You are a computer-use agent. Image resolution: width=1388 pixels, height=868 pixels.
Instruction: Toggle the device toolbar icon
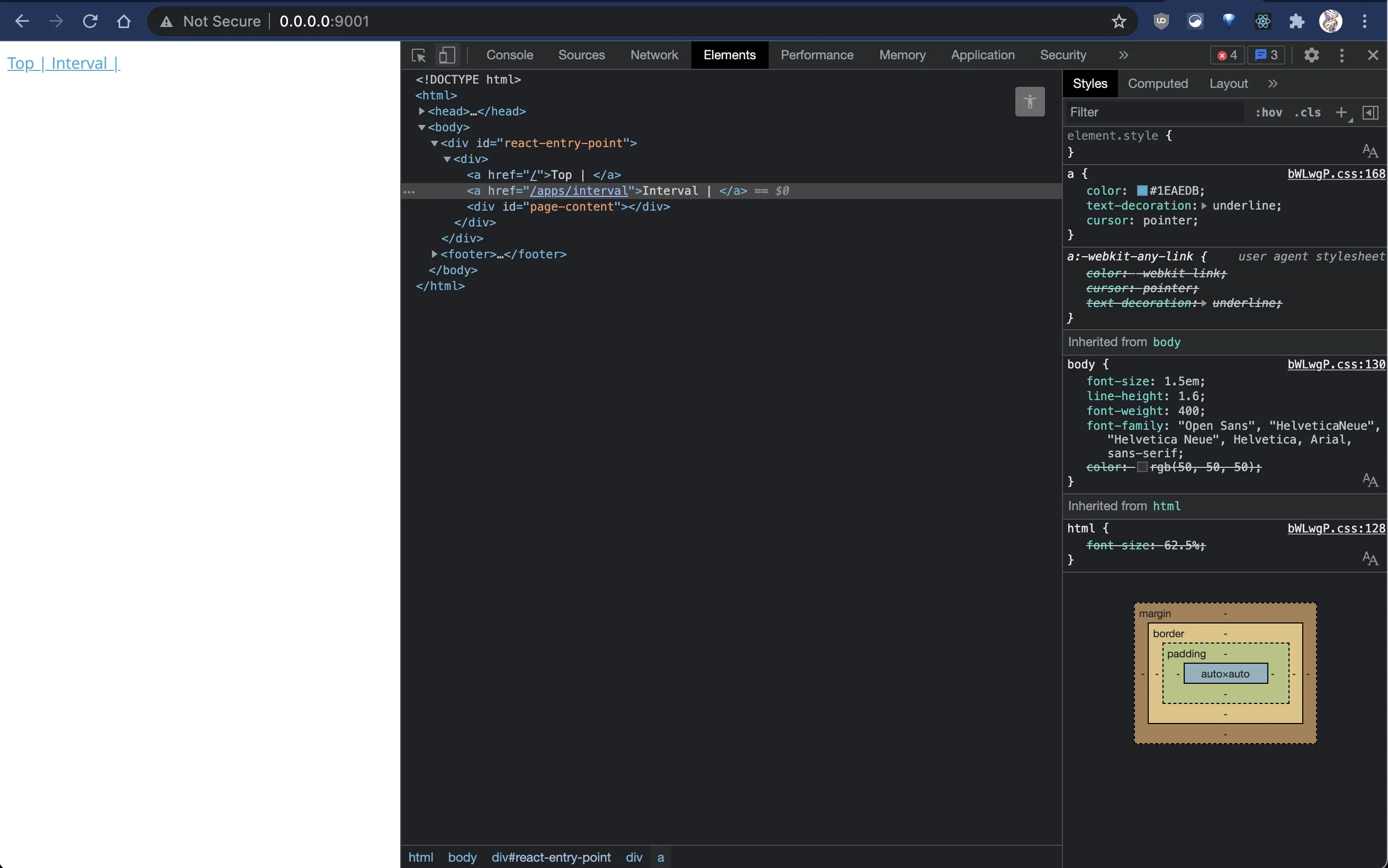tap(447, 55)
